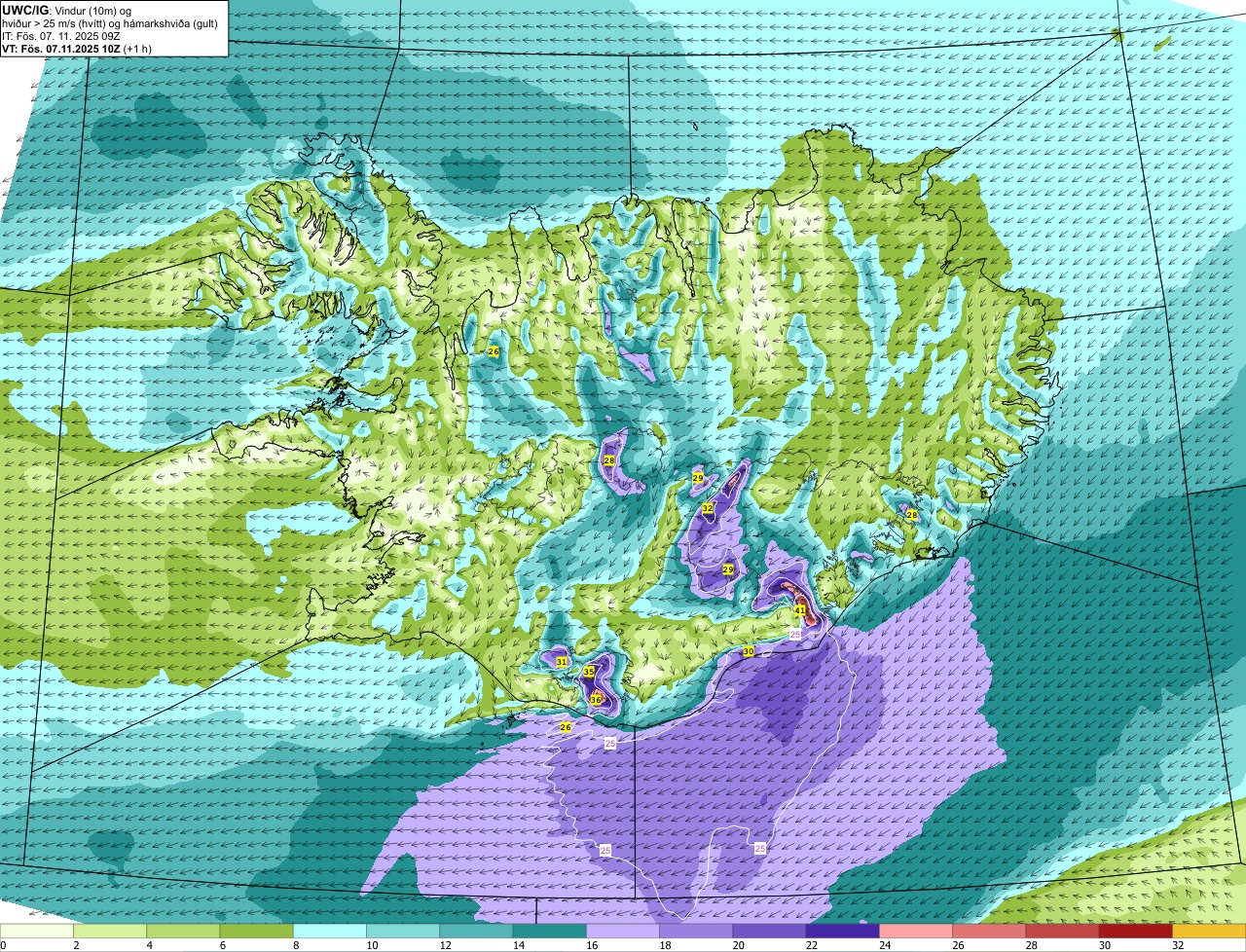
Task: Click the yellow 35 gust marker
Action: pos(589,672)
